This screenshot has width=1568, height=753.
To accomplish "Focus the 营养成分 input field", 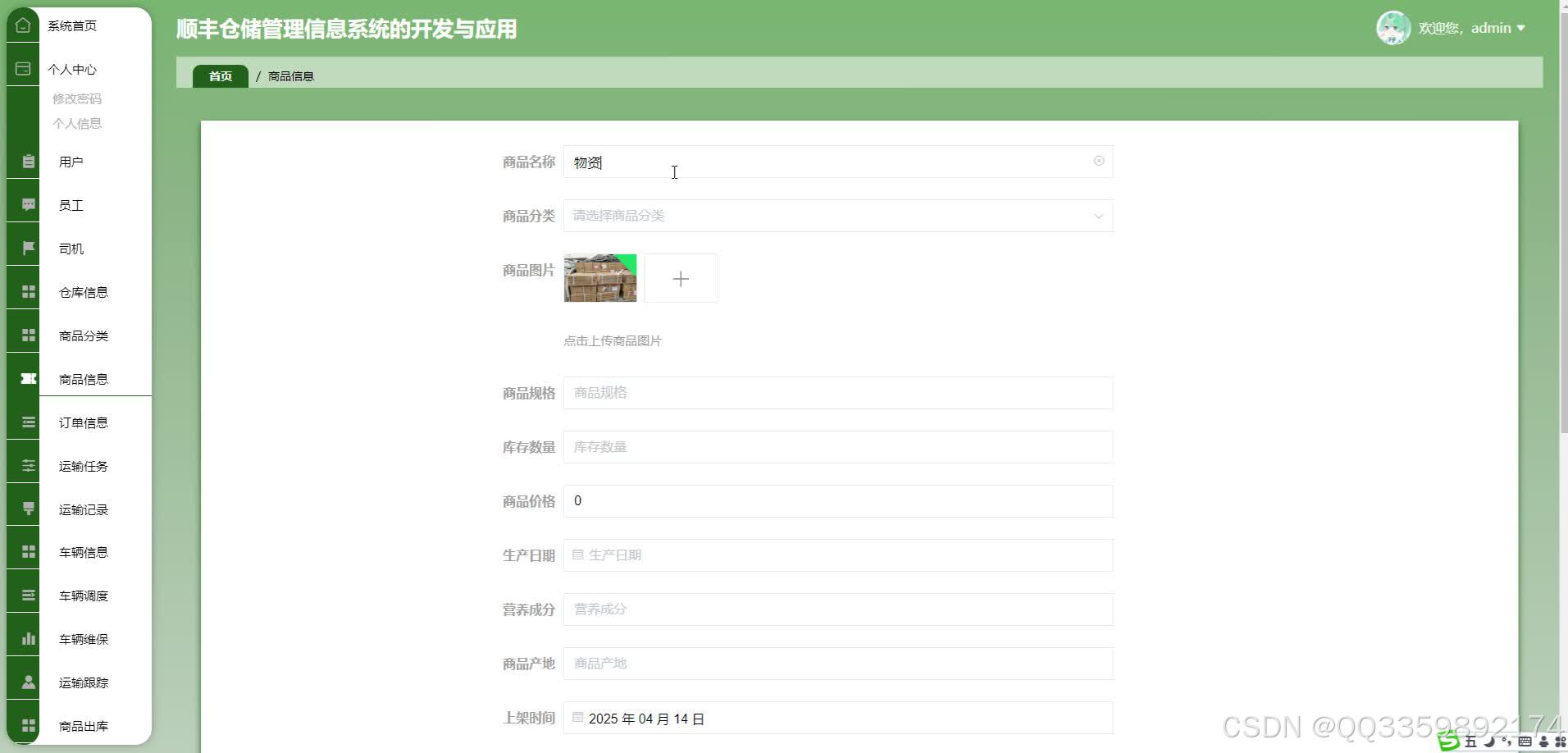I will click(838, 609).
